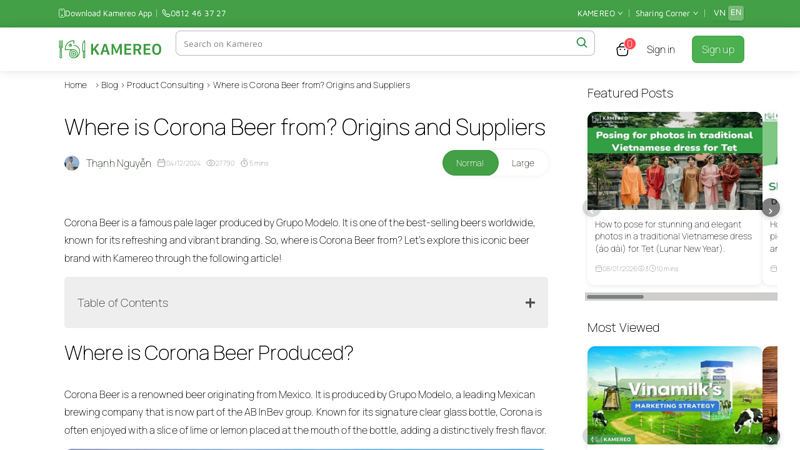
Task: Go to Blog breadcrumb
Action: (109, 85)
